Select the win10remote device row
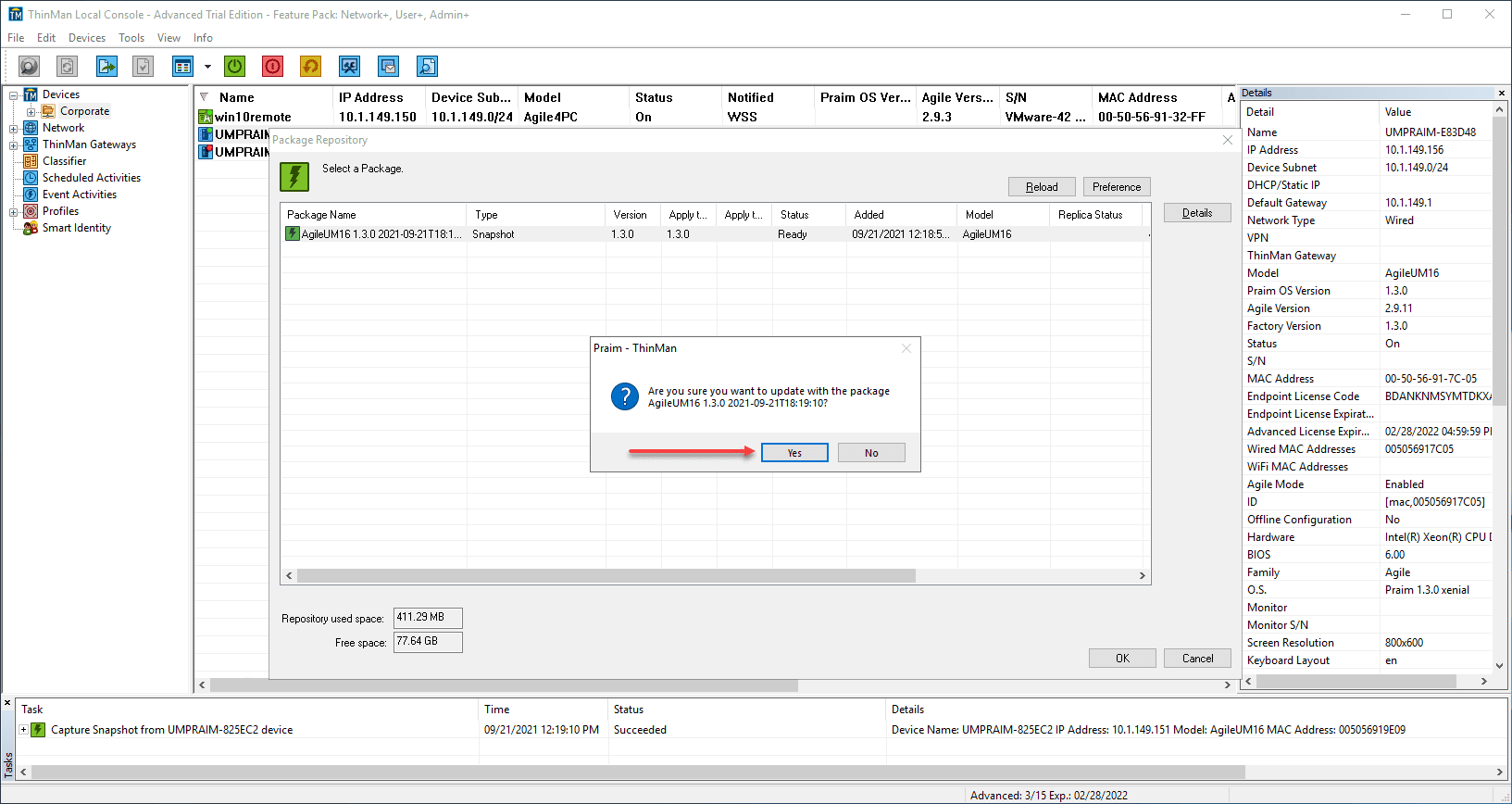 coord(713,117)
